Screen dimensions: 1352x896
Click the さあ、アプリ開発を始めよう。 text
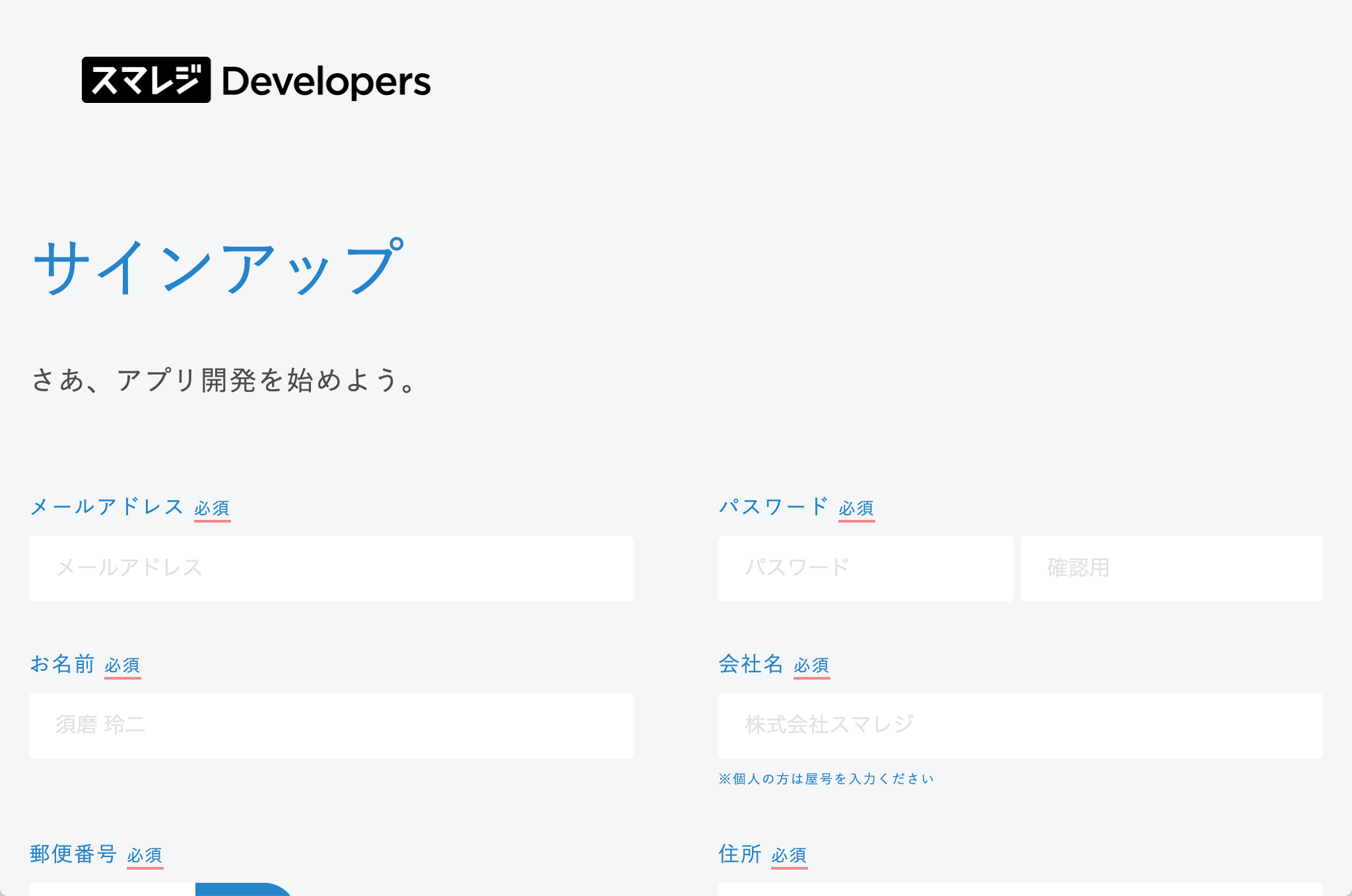click(x=224, y=380)
